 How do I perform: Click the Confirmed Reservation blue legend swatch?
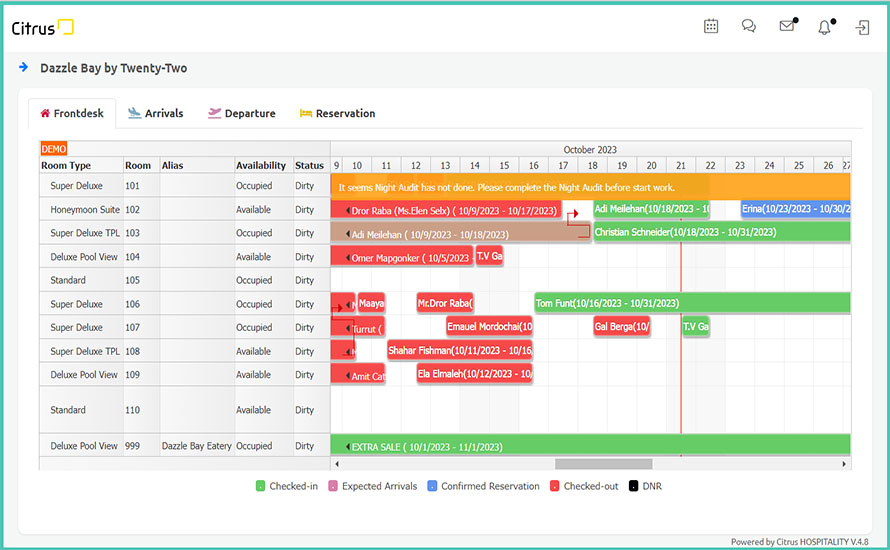click(432, 487)
